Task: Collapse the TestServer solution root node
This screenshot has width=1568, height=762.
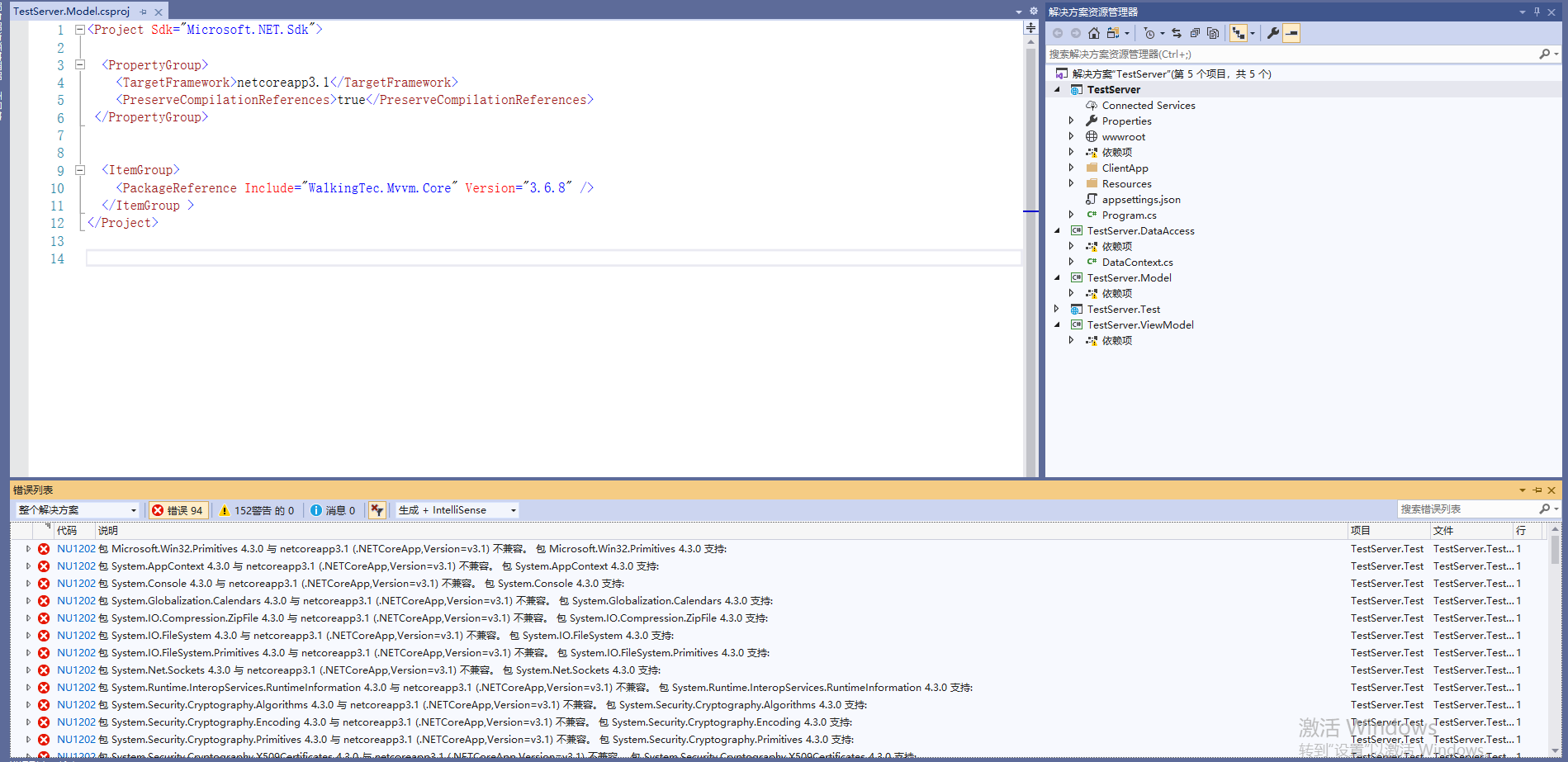Action: 1058,89
